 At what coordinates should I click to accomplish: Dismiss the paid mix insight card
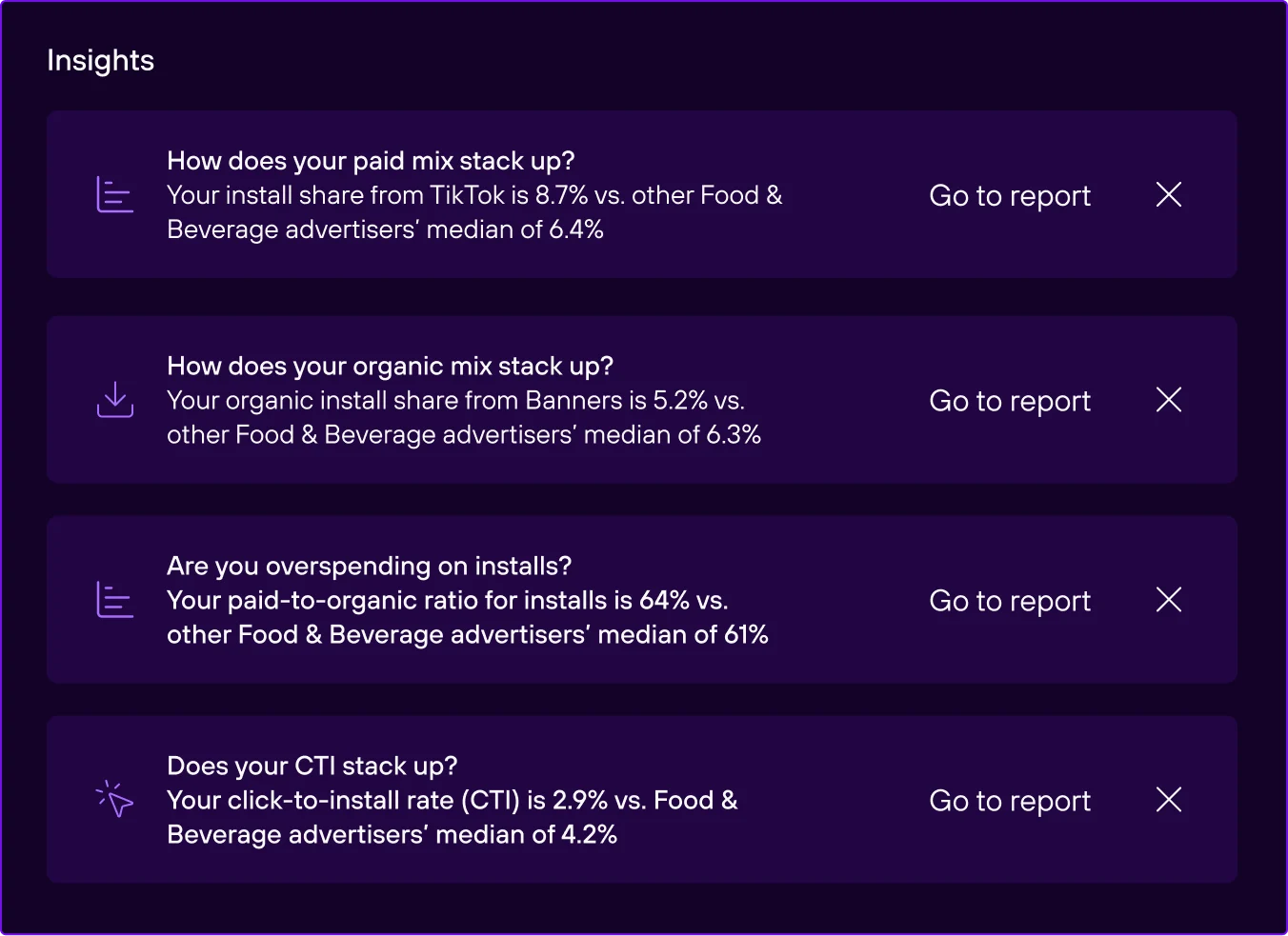1168,195
